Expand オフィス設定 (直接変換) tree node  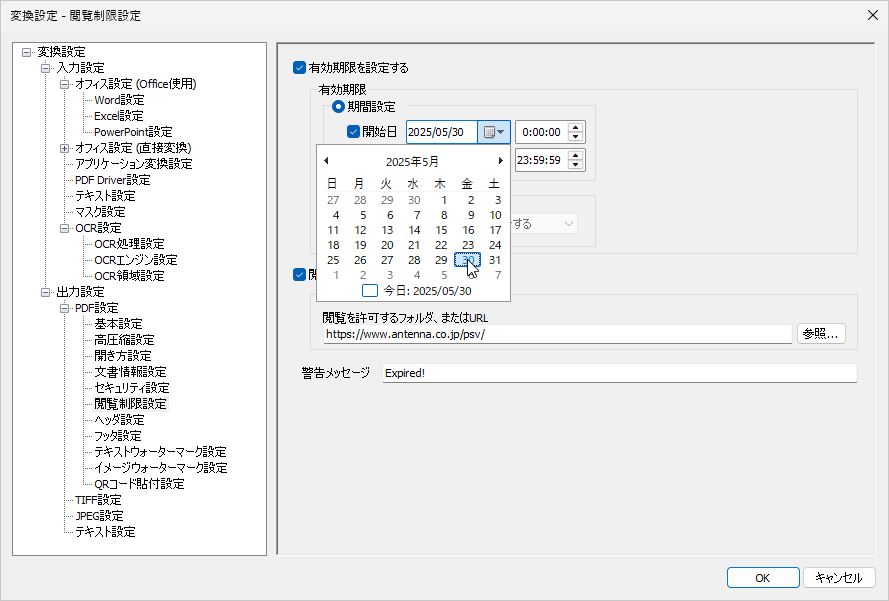pyautogui.click(x=65, y=148)
